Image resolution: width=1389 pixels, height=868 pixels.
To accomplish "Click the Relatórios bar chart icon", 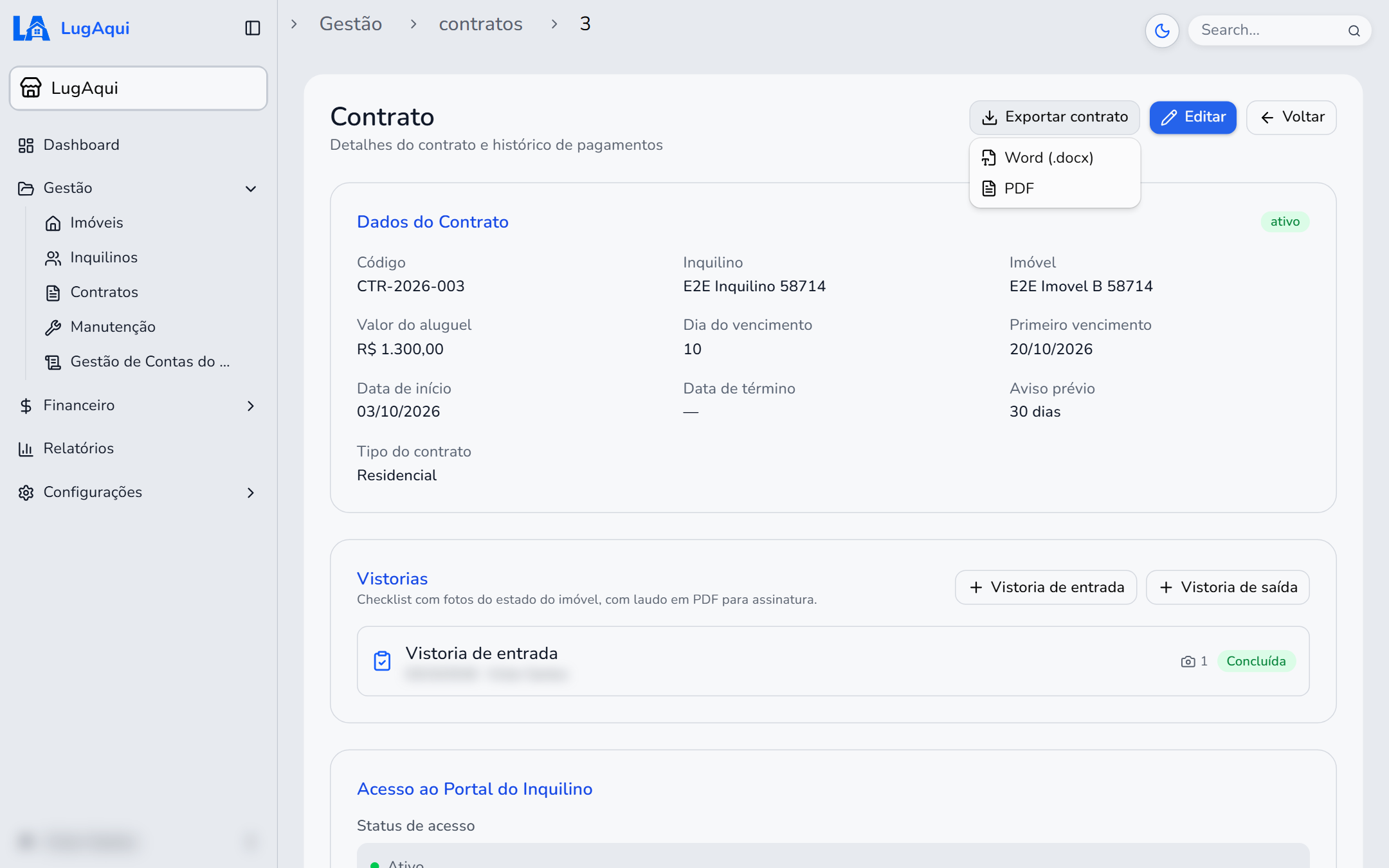I will click(26, 449).
